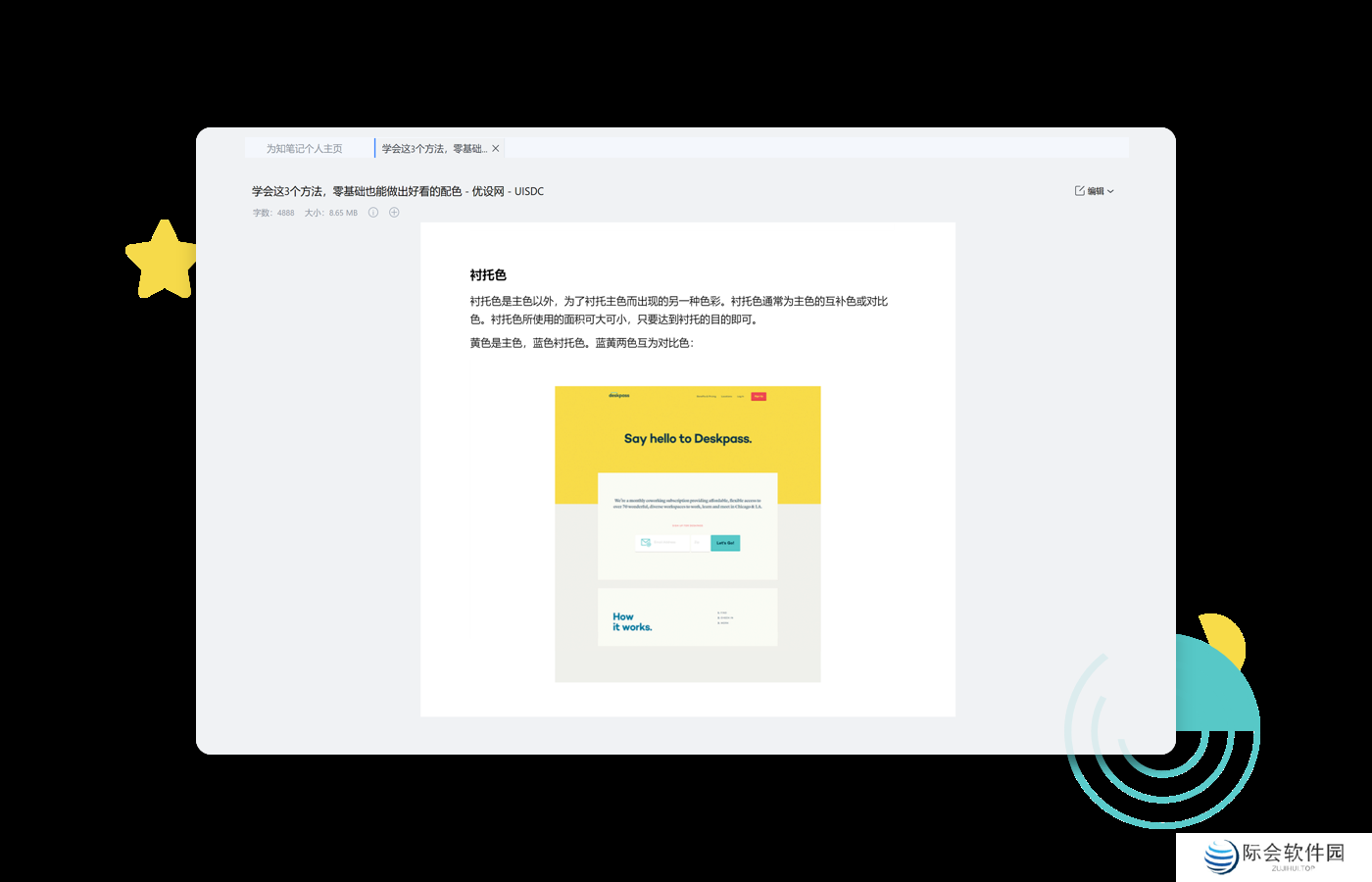Click the yellow star decoration on the left
Viewport: 1372px width, 882px height.
[163, 259]
